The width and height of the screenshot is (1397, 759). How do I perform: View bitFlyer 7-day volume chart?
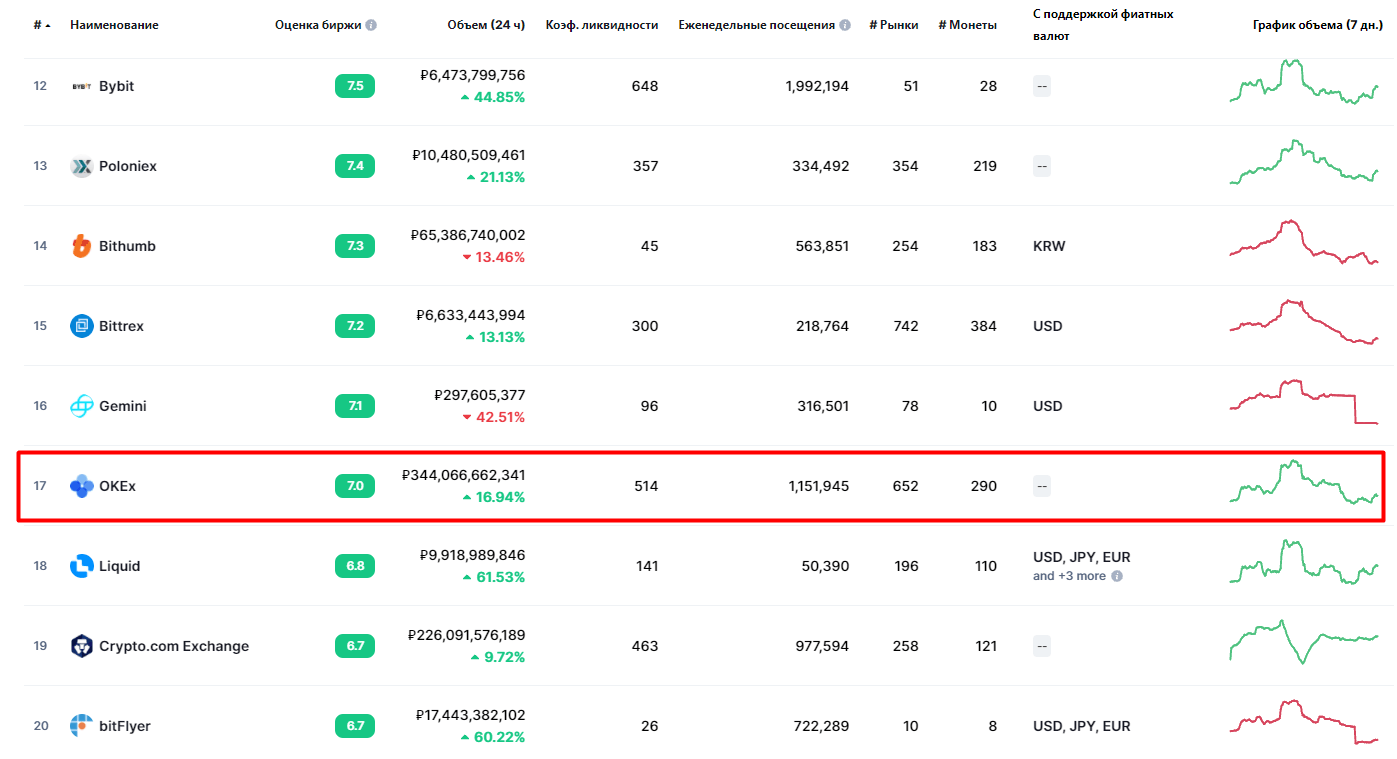tap(1304, 722)
